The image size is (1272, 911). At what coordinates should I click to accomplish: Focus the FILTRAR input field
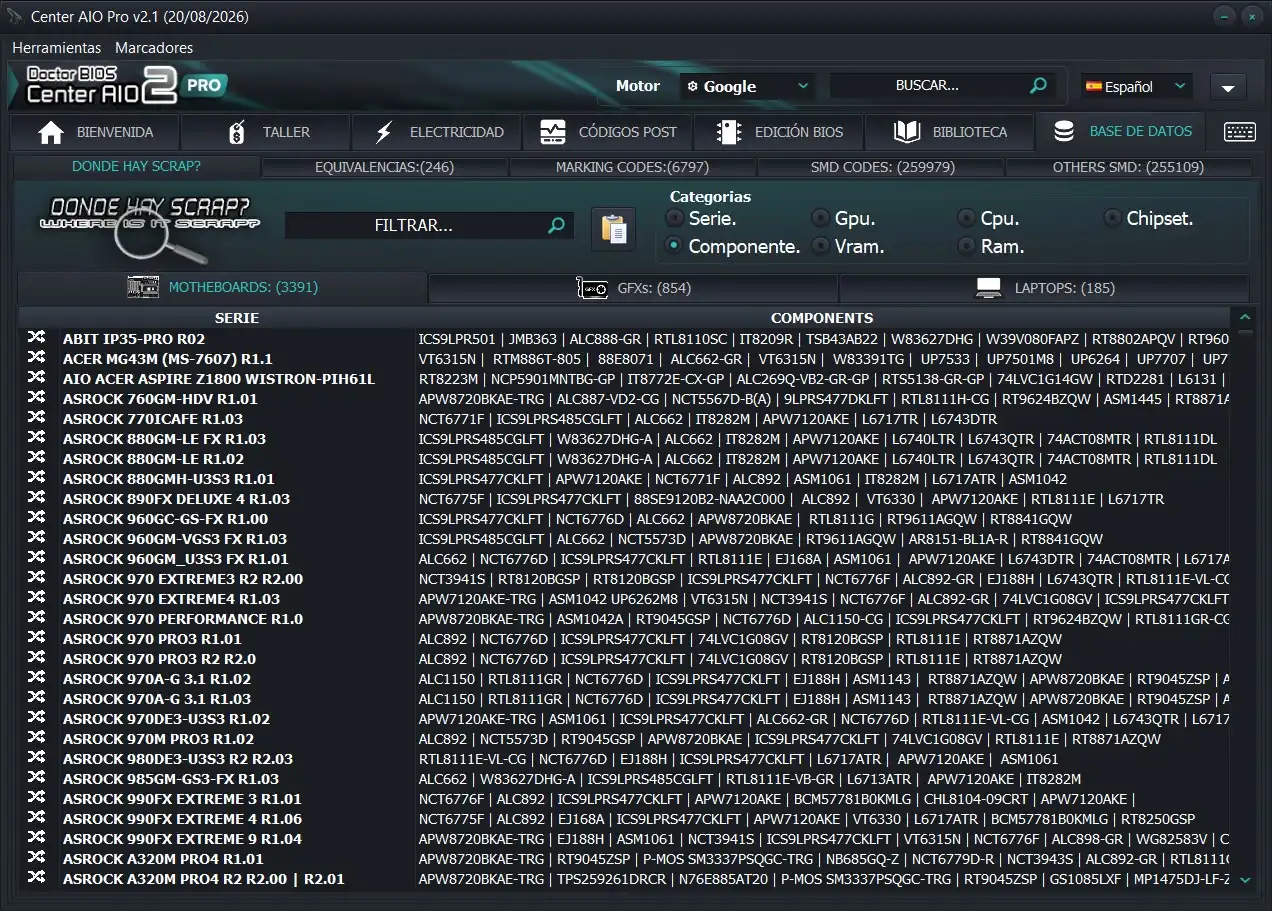[414, 226]
